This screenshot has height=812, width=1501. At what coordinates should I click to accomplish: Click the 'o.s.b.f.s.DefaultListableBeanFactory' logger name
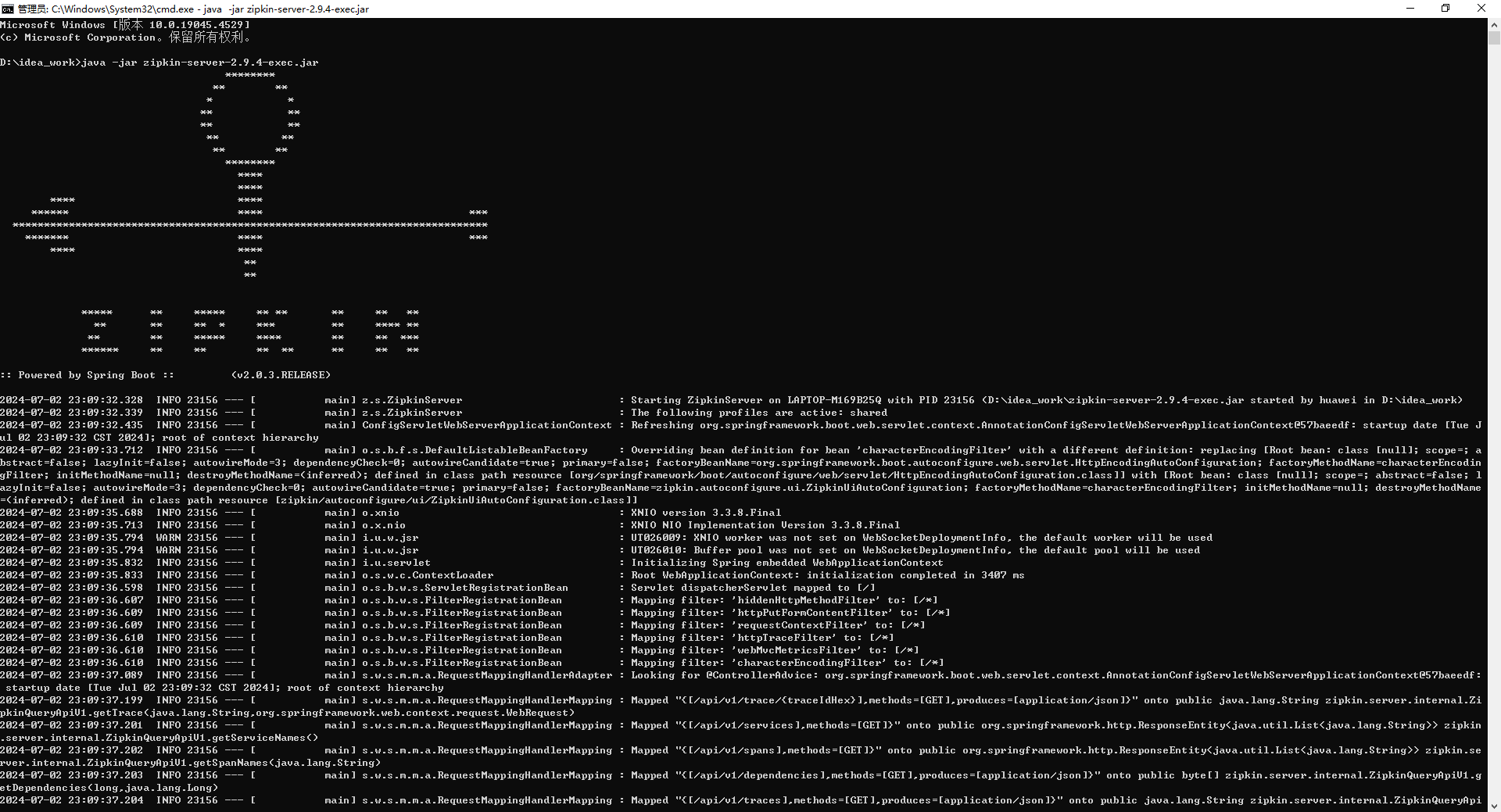475,450
